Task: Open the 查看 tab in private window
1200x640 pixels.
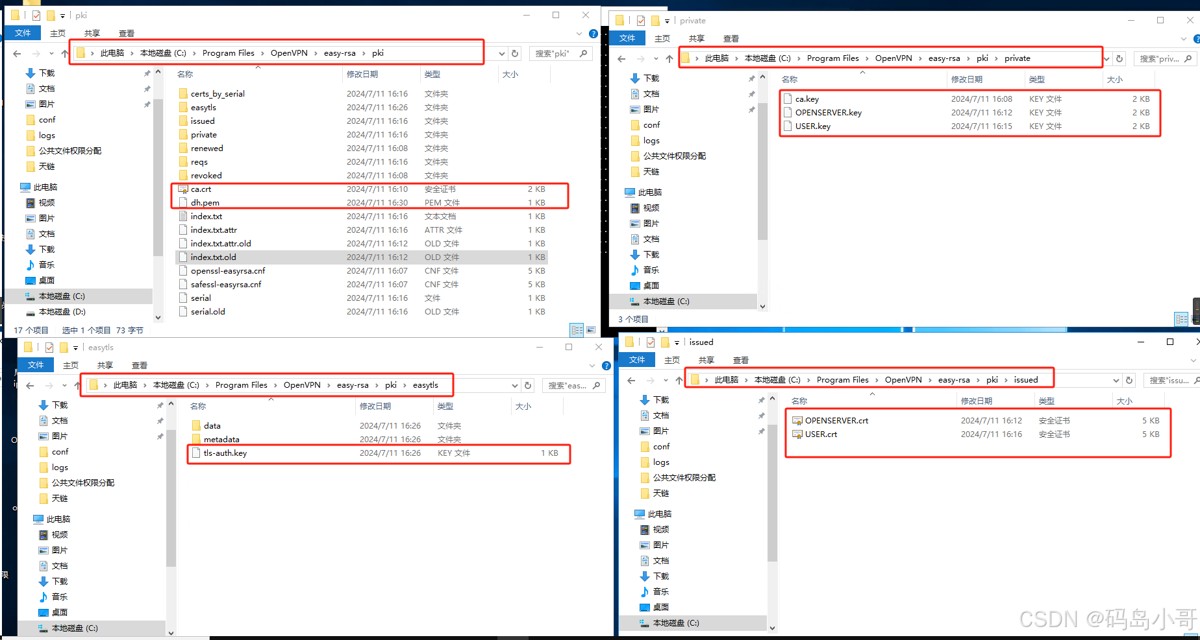Action: pos(730,38)
